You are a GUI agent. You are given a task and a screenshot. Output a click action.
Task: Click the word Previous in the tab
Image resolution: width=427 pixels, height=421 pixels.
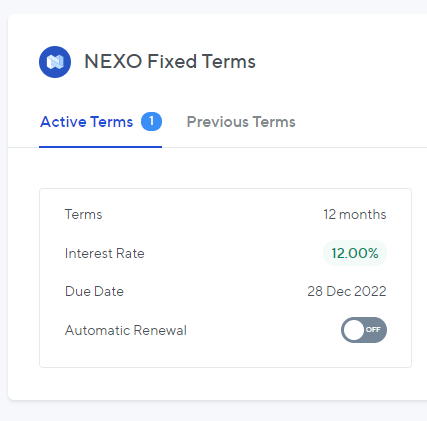pos(218,122)
